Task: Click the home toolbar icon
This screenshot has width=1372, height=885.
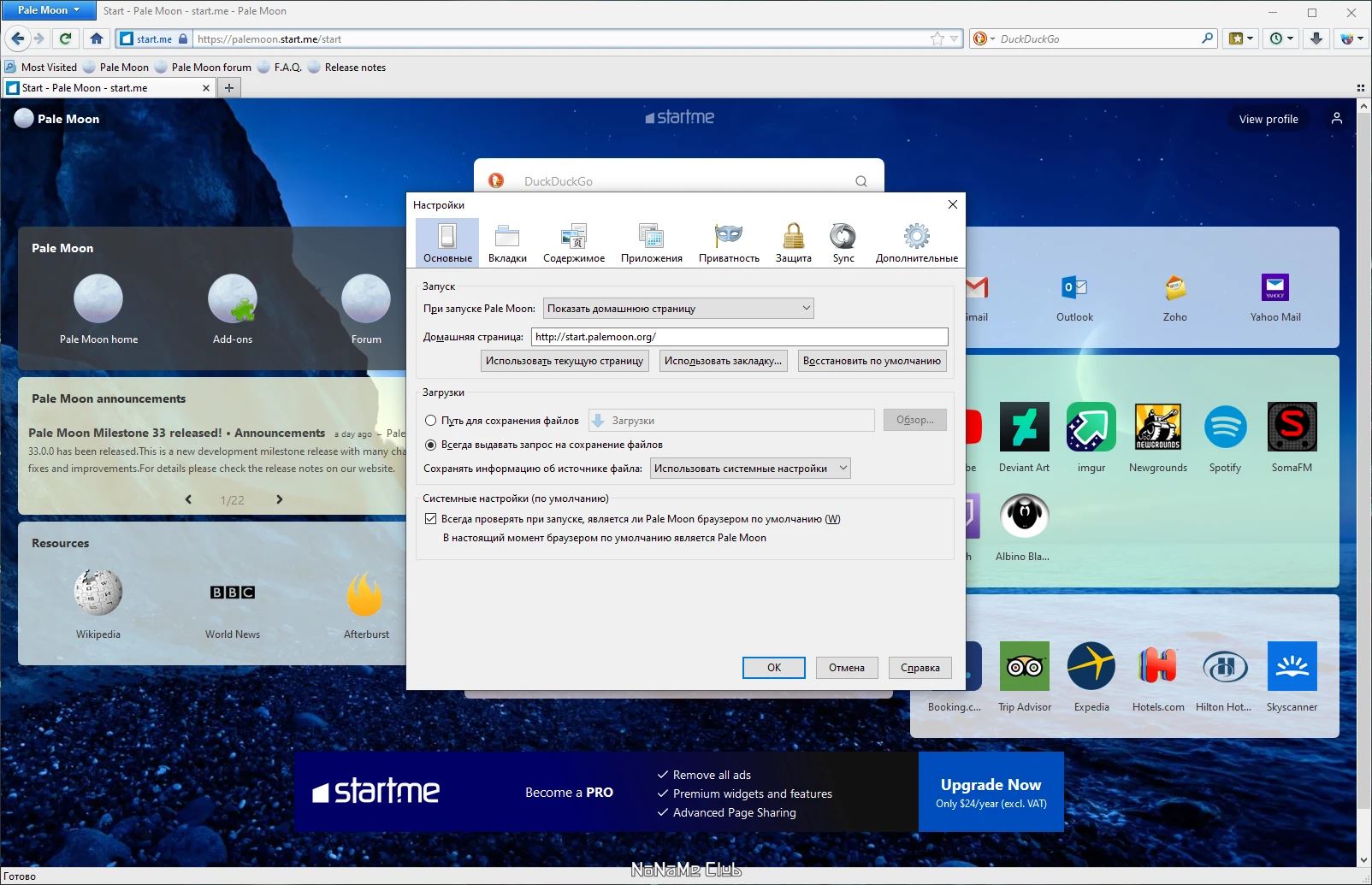Action: click(96, 38)
